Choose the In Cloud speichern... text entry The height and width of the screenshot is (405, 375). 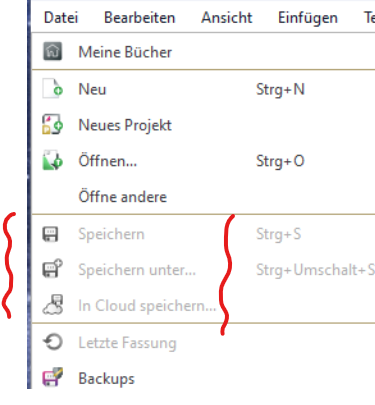point(147,306)
